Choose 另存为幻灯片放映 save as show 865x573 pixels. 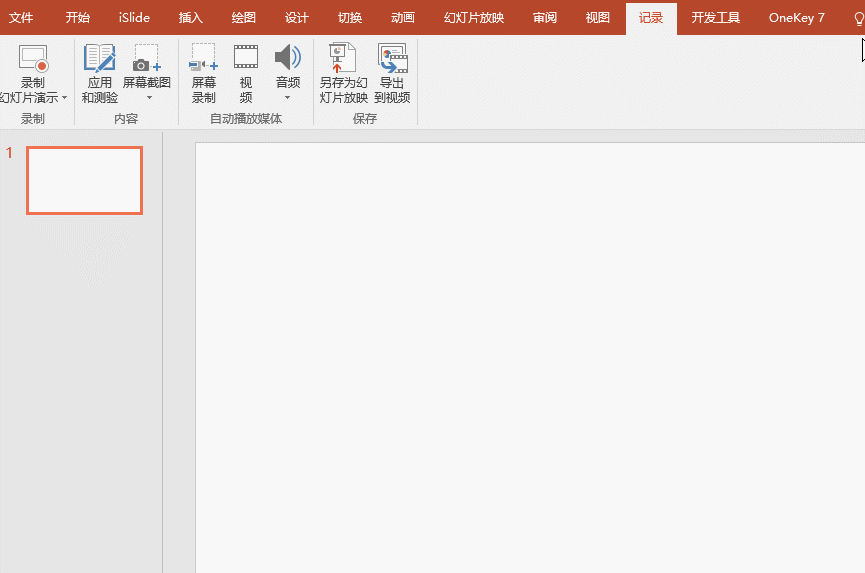[343, 74]
